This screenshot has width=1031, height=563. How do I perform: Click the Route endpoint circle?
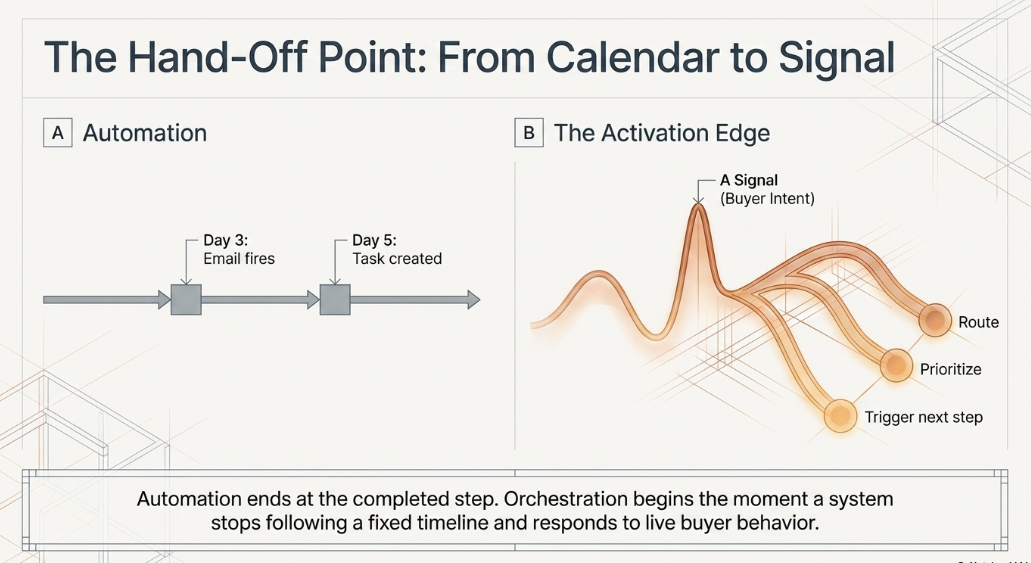tap(935, 320)
